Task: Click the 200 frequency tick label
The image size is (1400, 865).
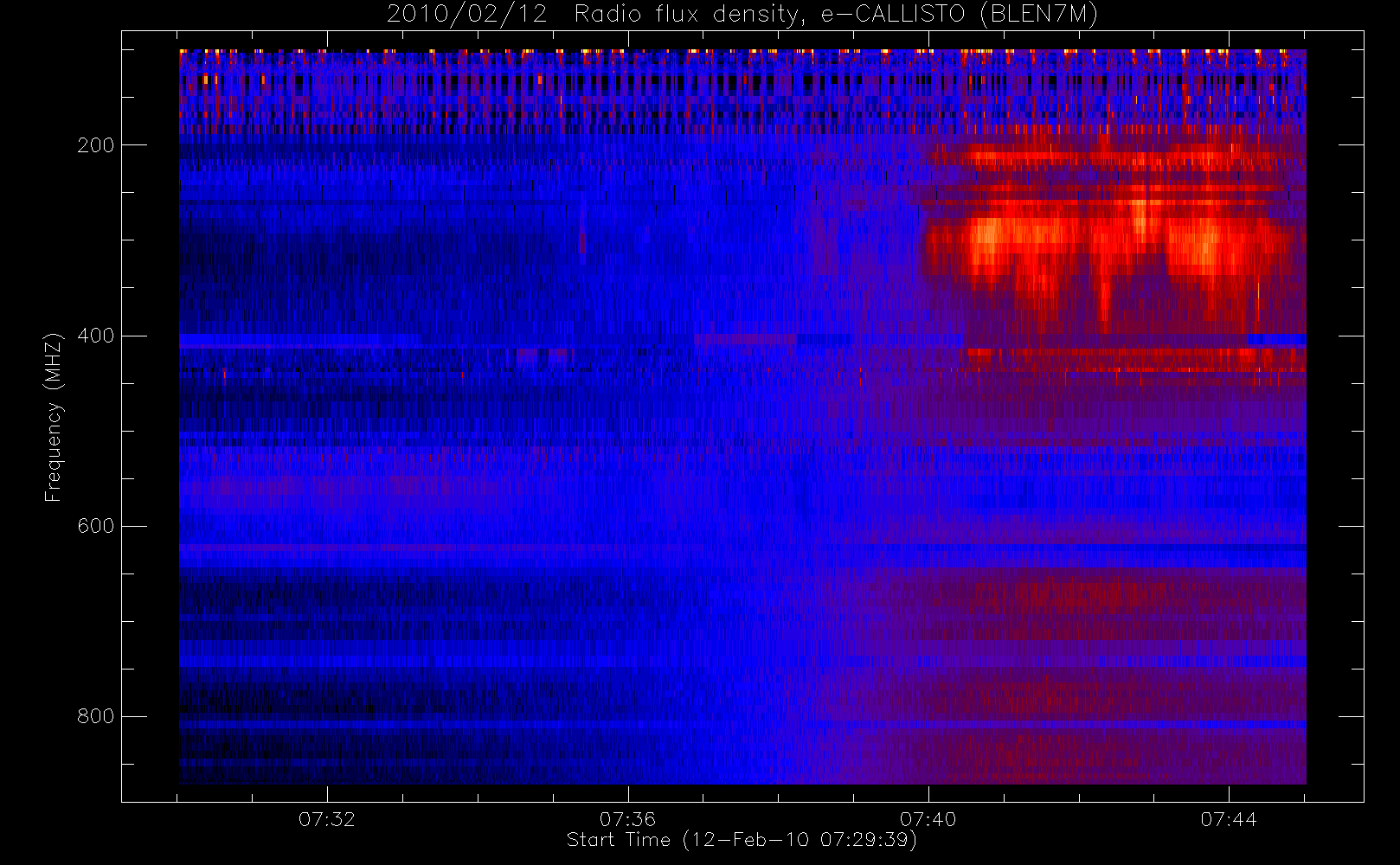Action: click(96, 145)
